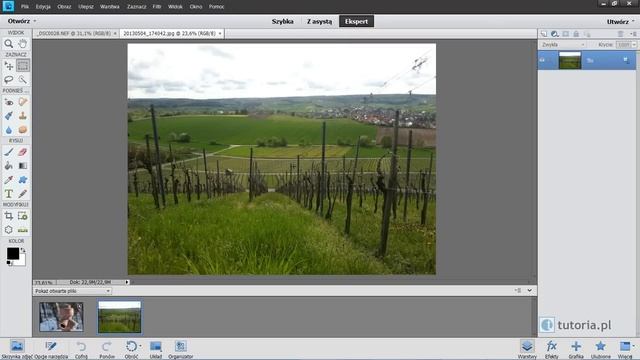640x360 pixels.
Task: Expand the status bar info arrow
Action: (127, 282)
